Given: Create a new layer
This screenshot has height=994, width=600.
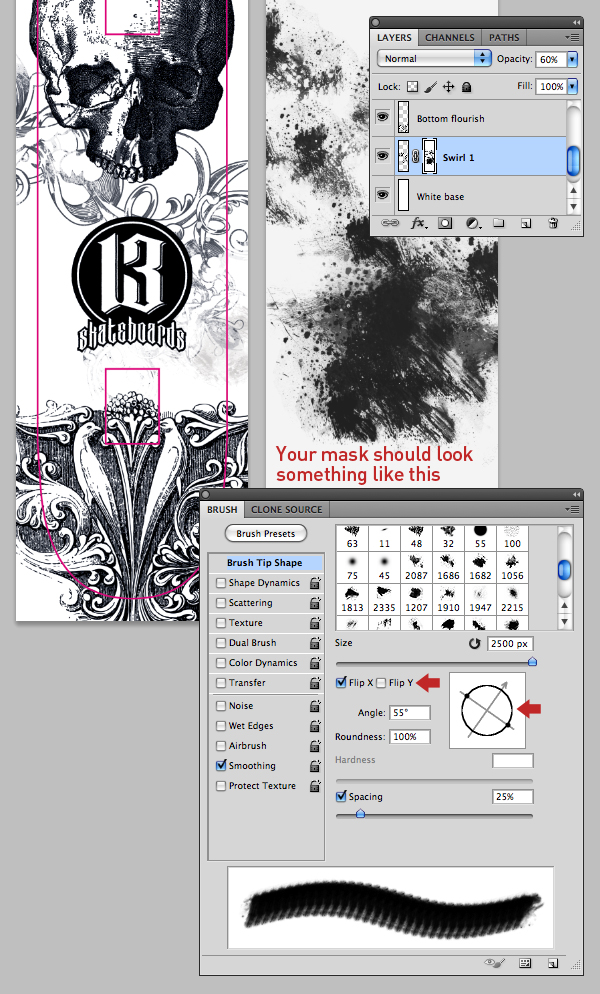Looking at the screenshot, I should point(526,223).
